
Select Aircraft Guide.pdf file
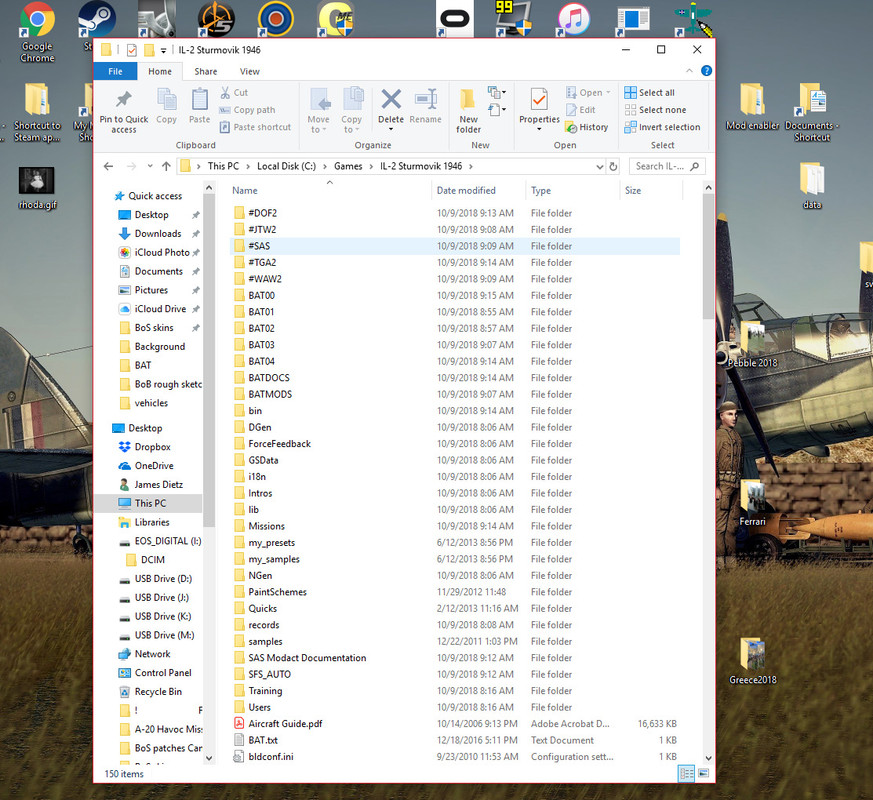click(455, 724)
